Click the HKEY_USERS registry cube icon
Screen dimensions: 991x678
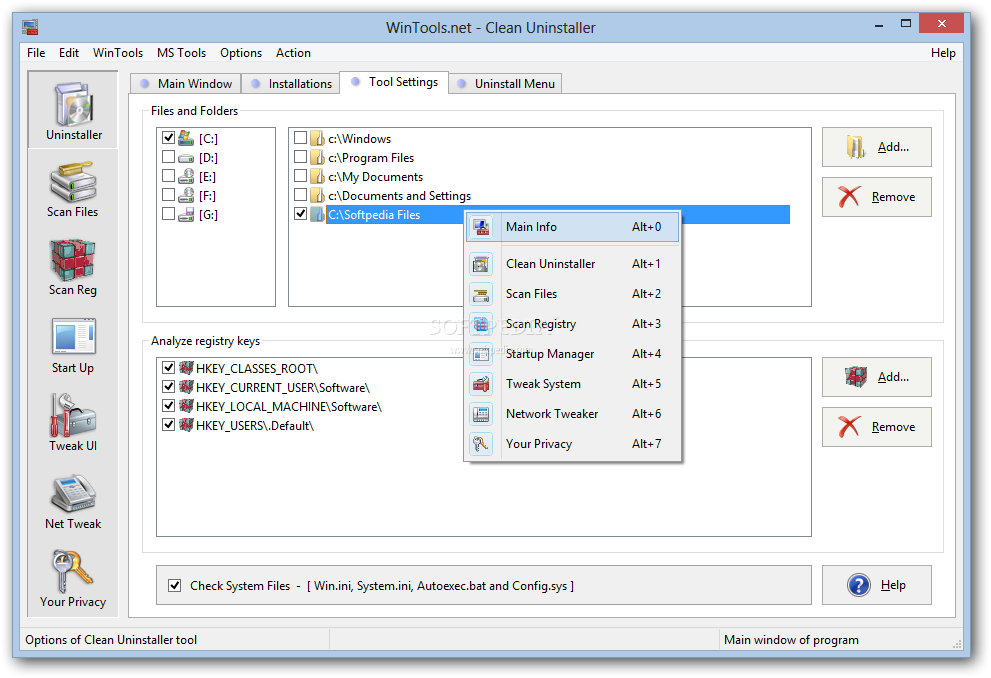click(186, 425)
